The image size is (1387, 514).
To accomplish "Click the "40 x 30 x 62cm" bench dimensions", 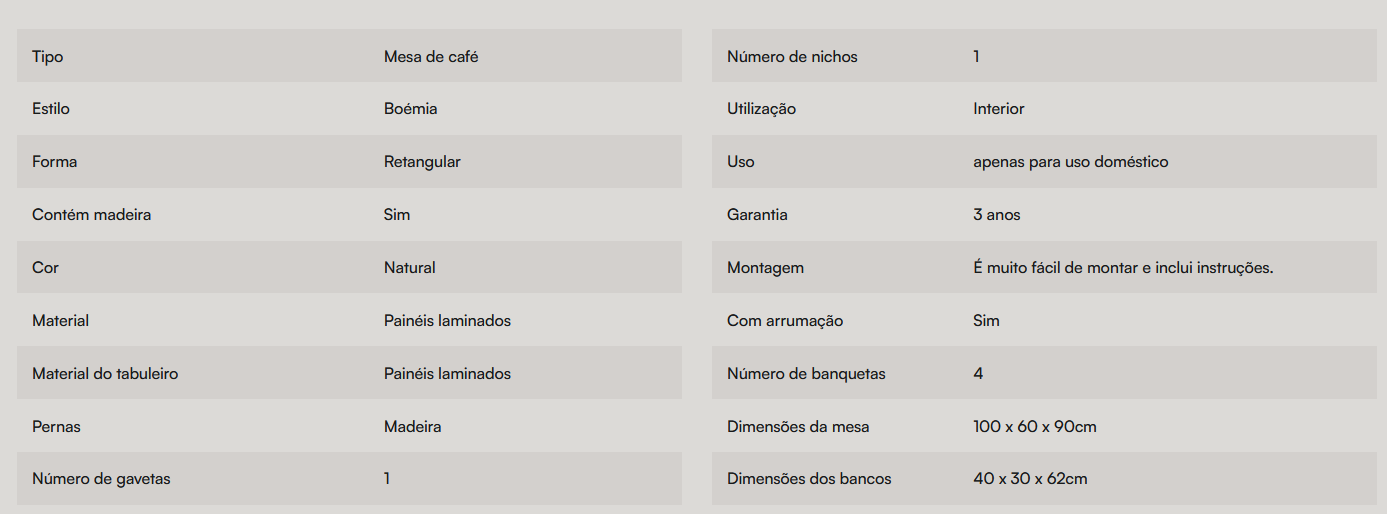I will (1030, 479).
